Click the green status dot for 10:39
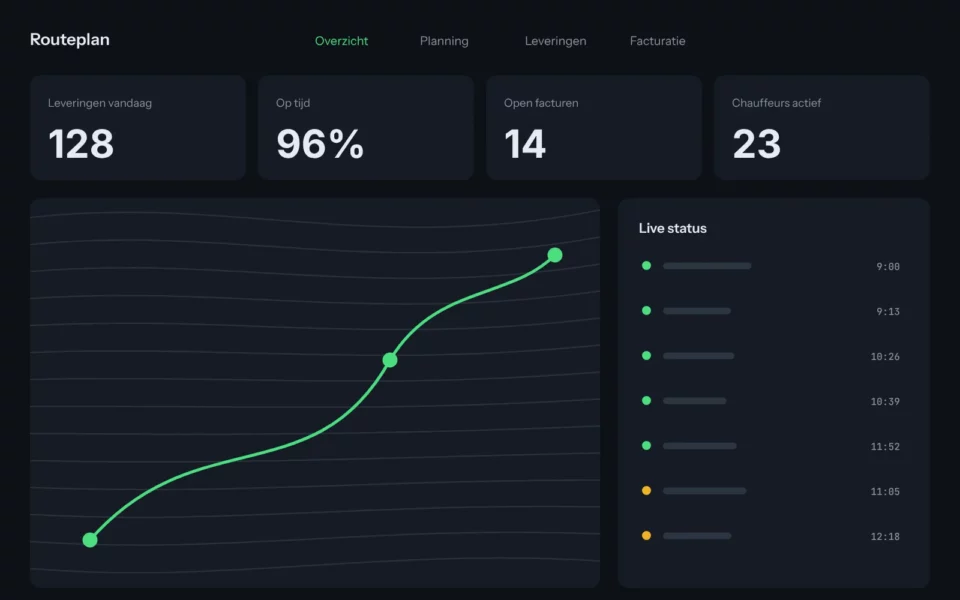Image resolution: width=960 pixels, height=600 pixels. (646, 400)
